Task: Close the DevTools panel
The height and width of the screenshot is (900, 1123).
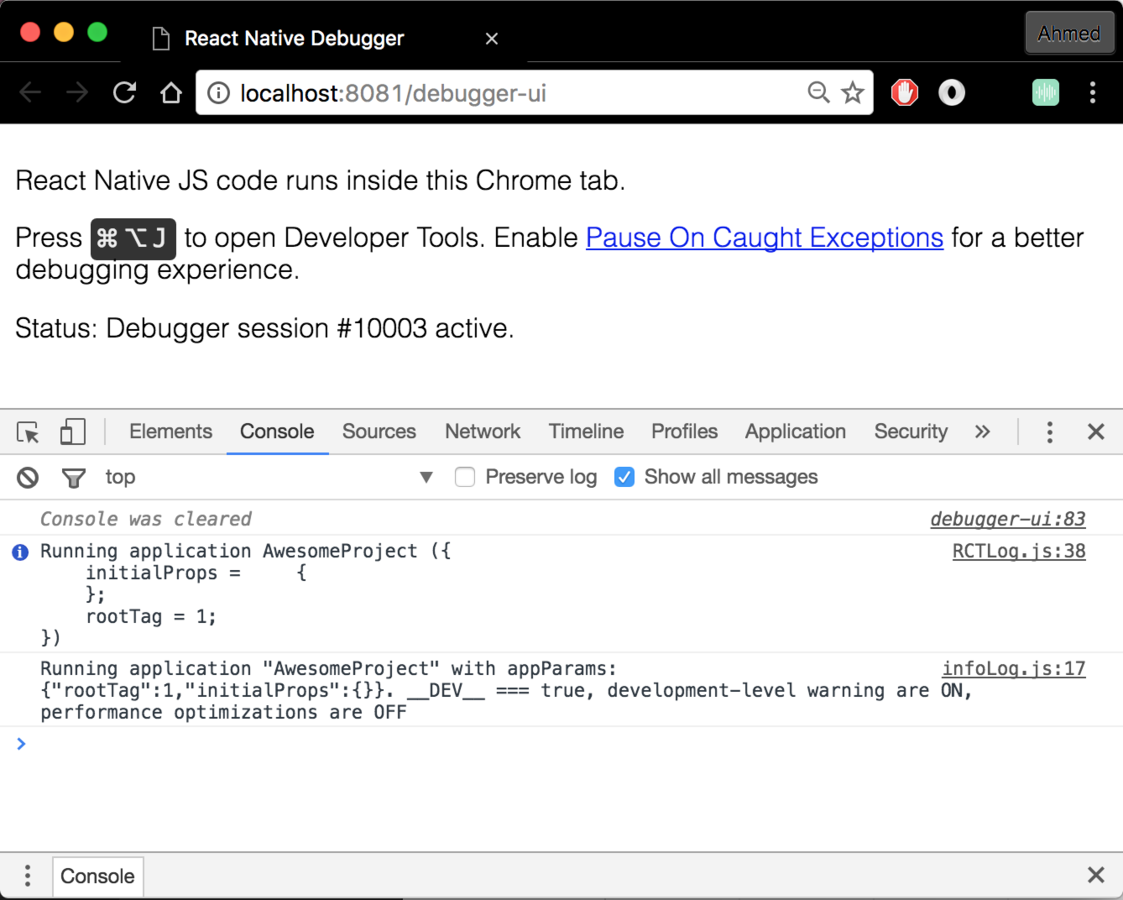Action: [1096, 432]
